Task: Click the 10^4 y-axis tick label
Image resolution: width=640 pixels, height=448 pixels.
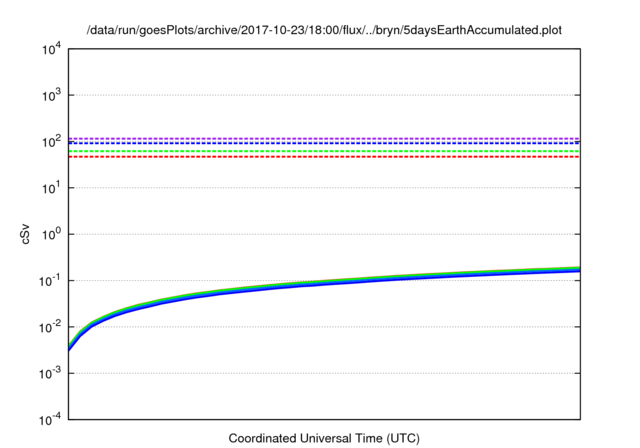Action: 51,50
